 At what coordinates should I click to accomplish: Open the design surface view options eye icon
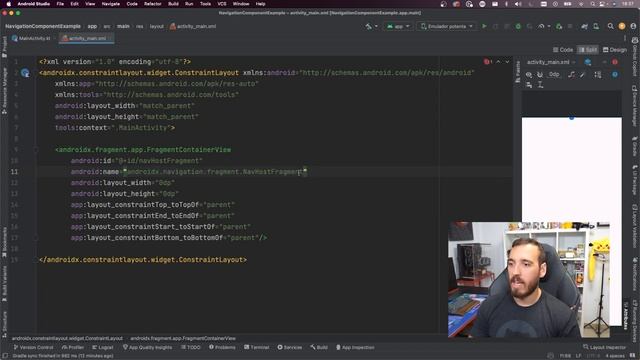[529, 75]
